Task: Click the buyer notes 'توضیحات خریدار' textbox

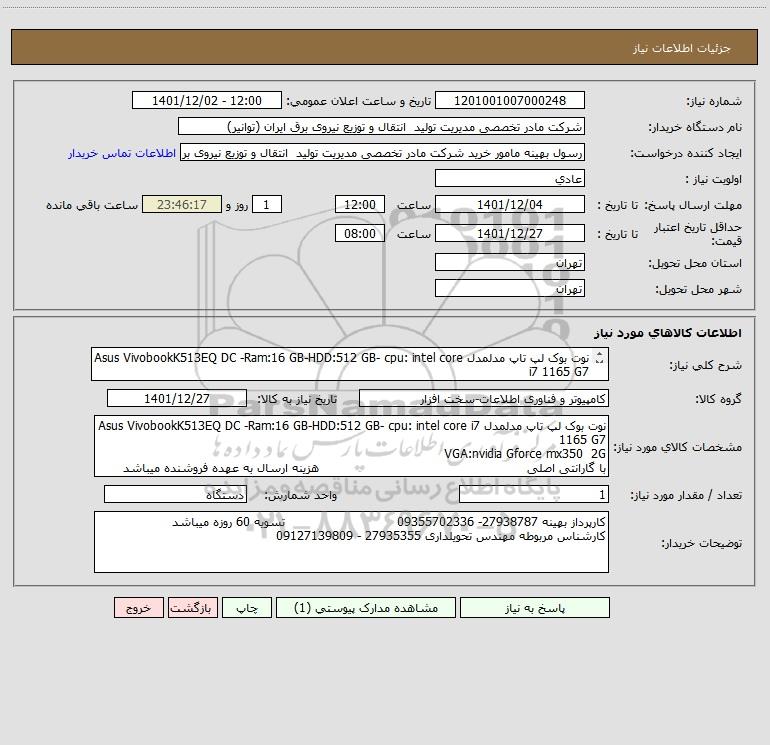Action: pos(351,542)
